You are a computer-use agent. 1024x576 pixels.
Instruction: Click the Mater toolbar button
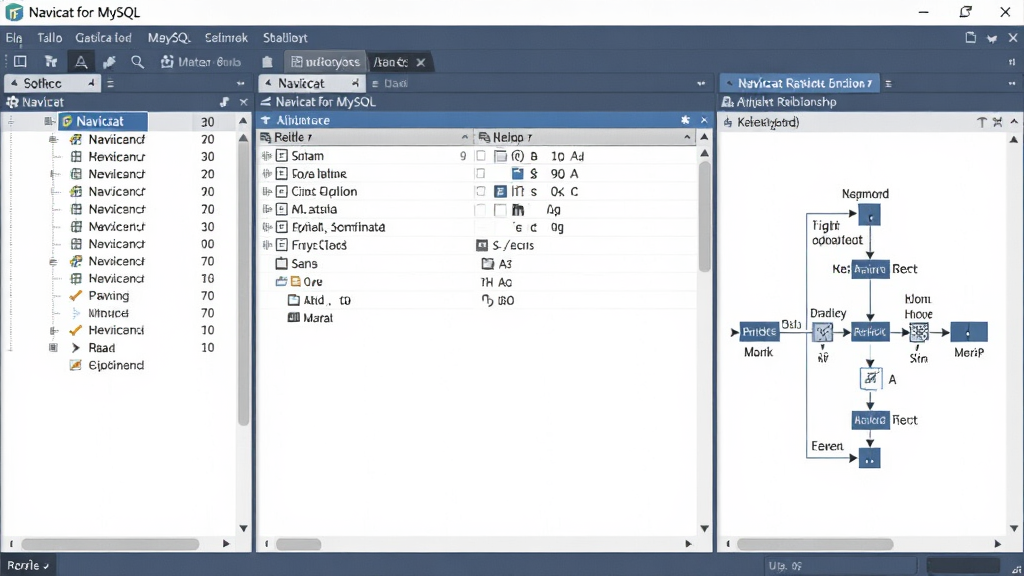(201, 62)
